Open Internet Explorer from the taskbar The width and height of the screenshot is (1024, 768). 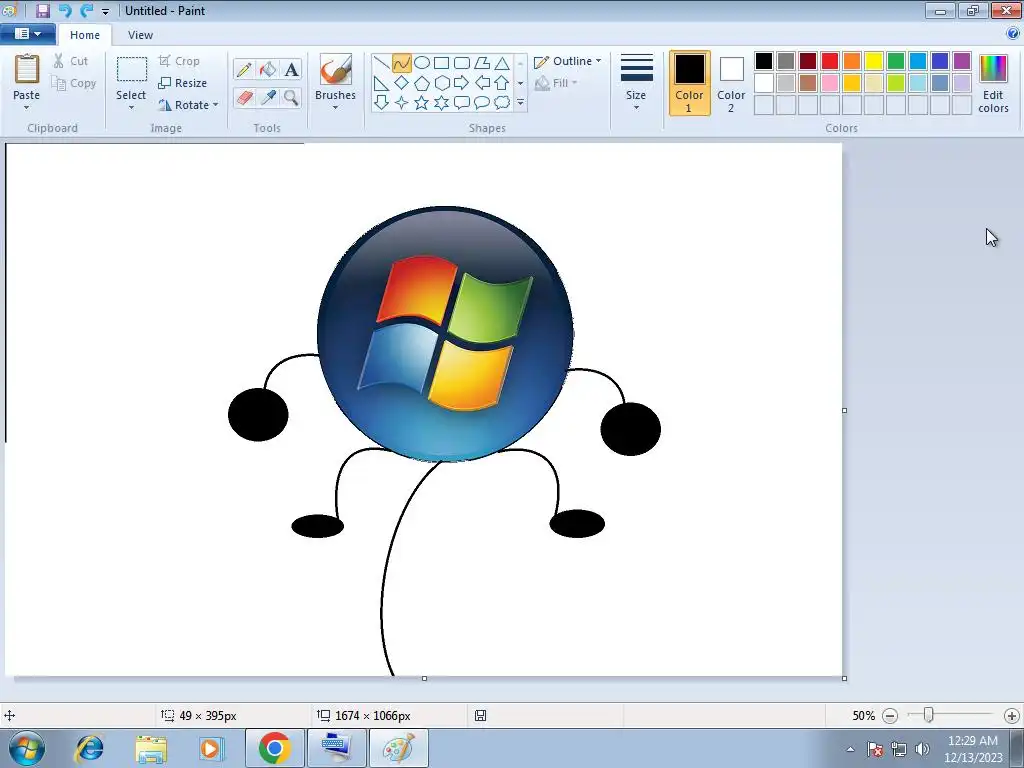tap(89, 748)
